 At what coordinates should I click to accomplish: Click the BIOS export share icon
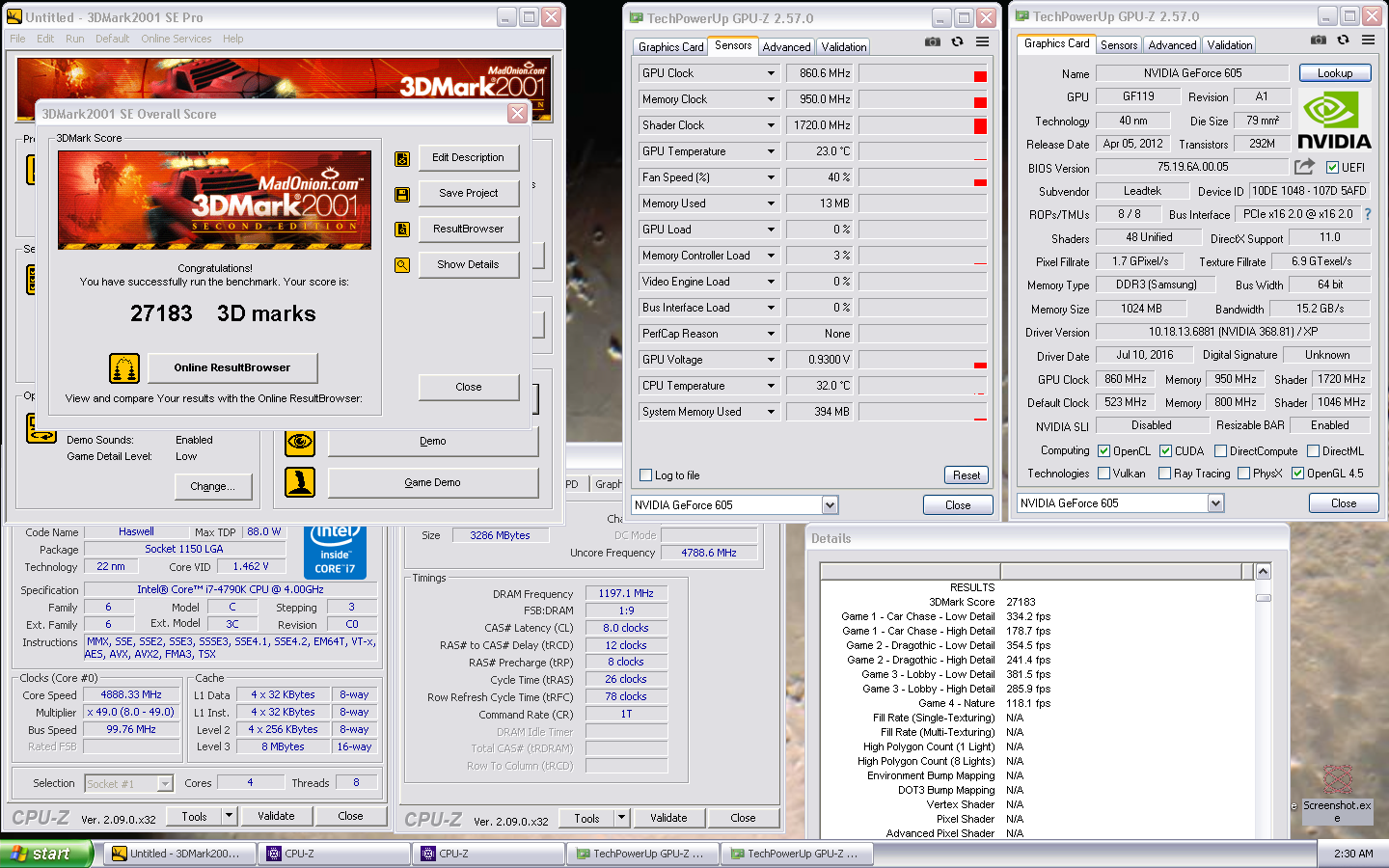(1304, 167)
